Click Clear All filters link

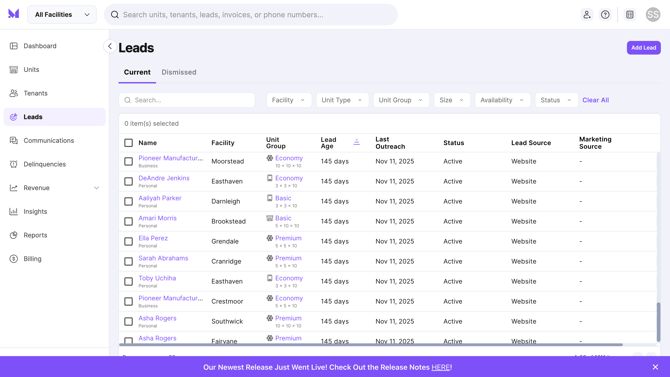click(595, 100)
